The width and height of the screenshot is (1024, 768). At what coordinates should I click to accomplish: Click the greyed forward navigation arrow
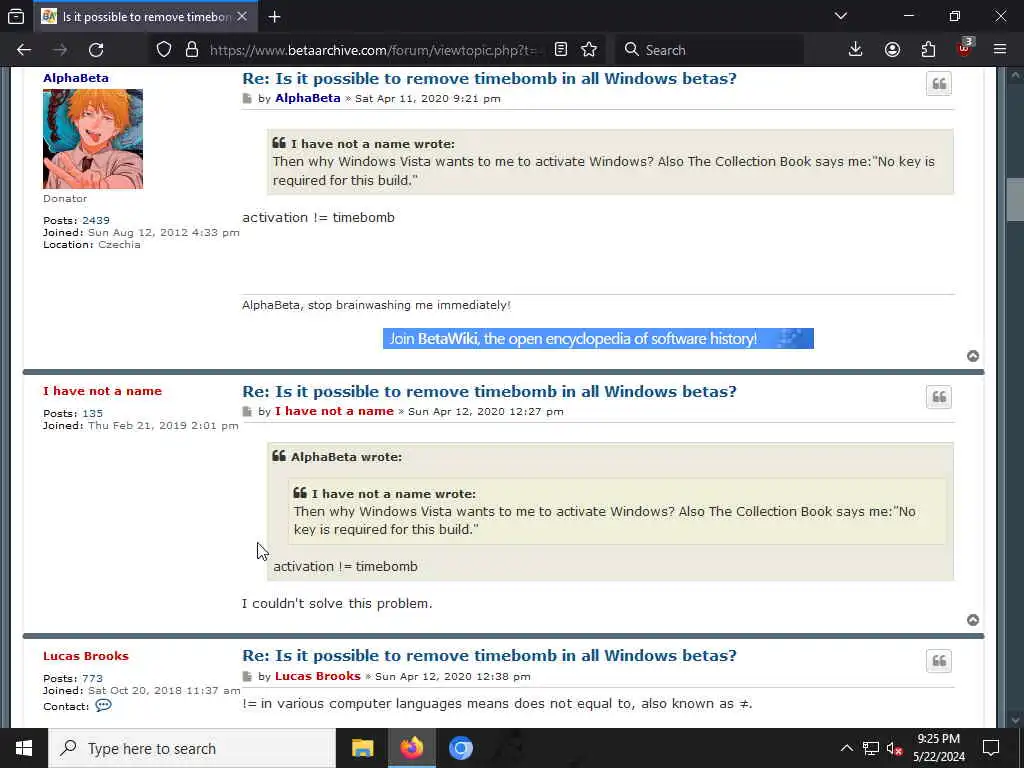[60, 50]
